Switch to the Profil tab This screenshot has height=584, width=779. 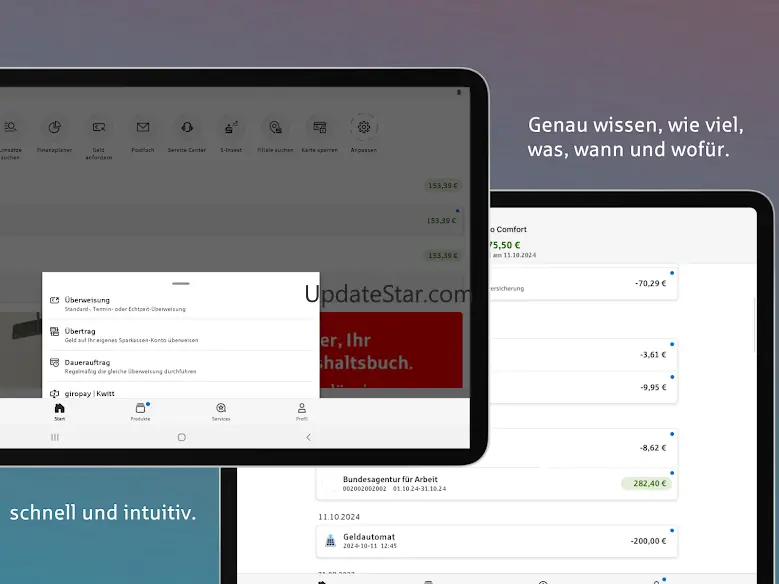(x=302, y=412)
